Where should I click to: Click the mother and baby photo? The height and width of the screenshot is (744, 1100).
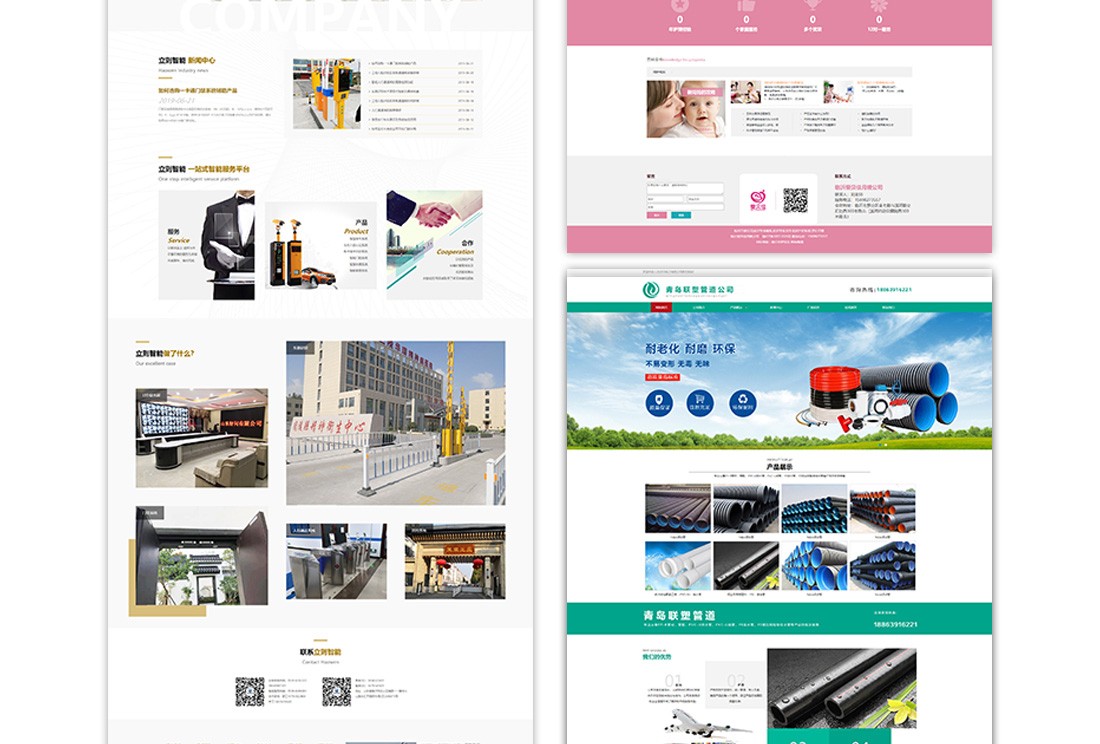click(x=686, y=109)
